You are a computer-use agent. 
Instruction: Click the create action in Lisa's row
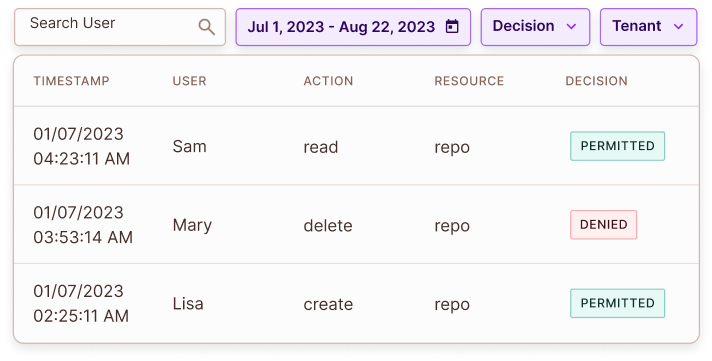[x=328, y=304]
